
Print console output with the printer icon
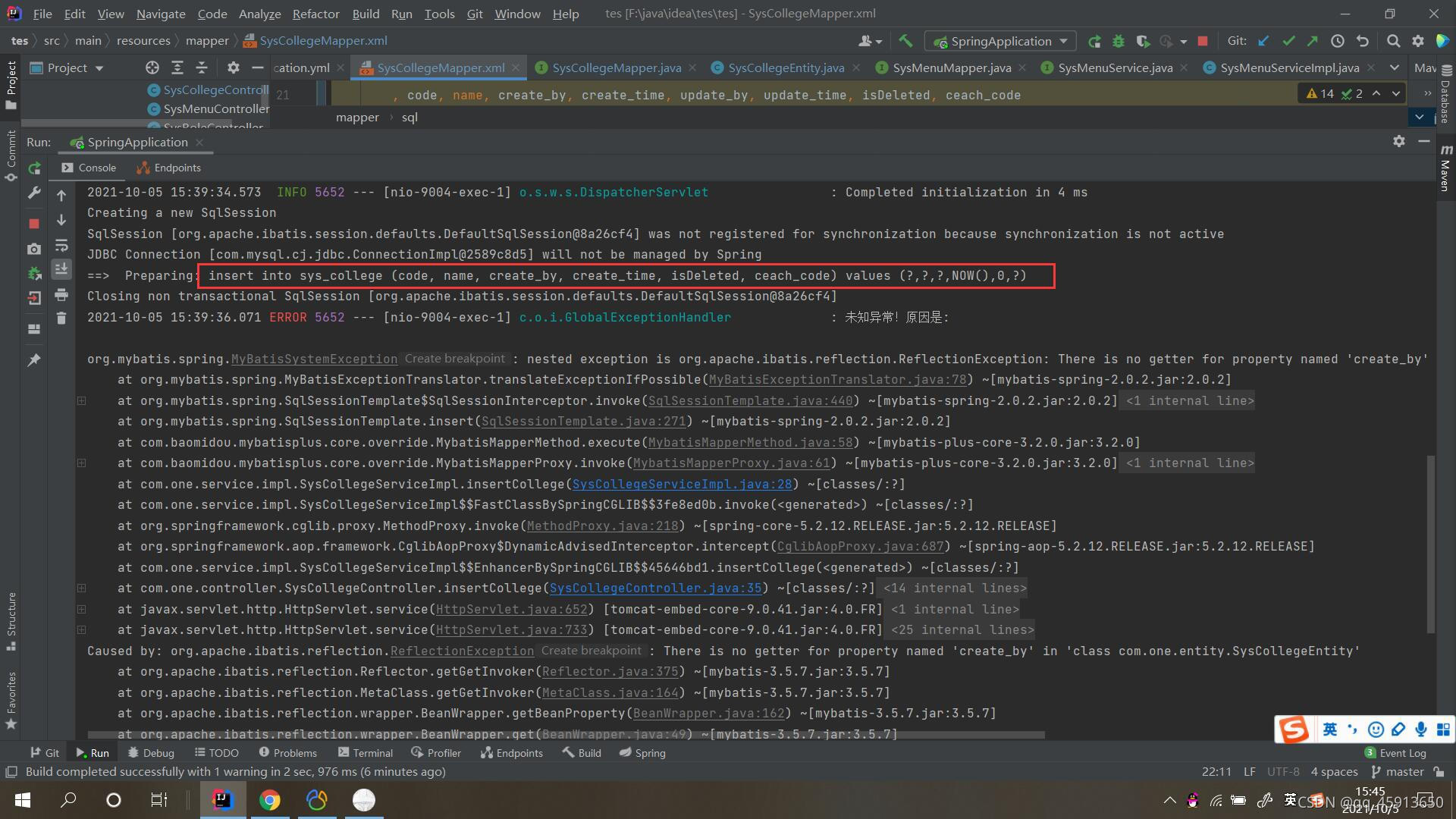pos(61,294)
